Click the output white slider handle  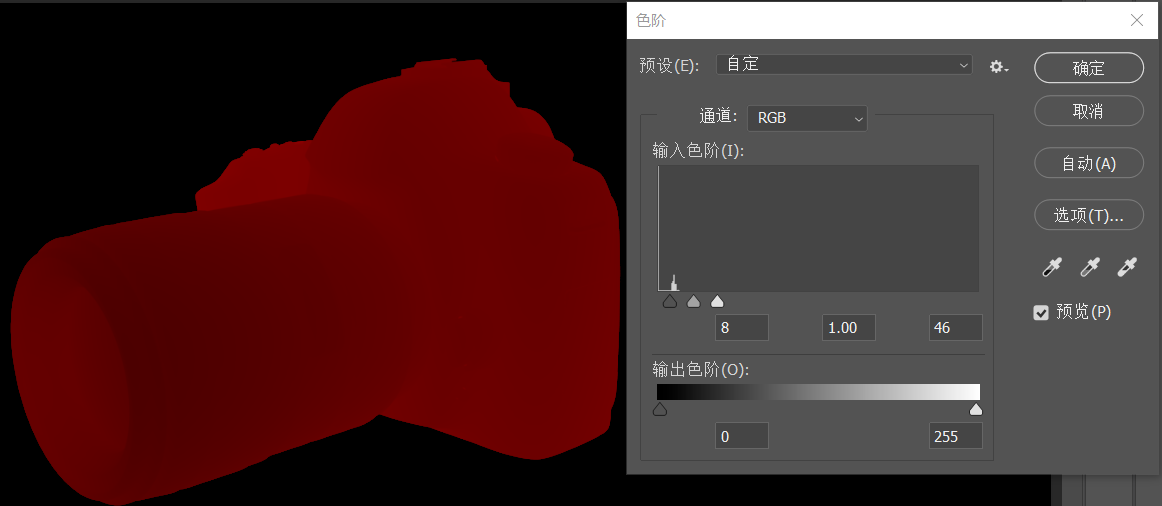pos(976,409)
